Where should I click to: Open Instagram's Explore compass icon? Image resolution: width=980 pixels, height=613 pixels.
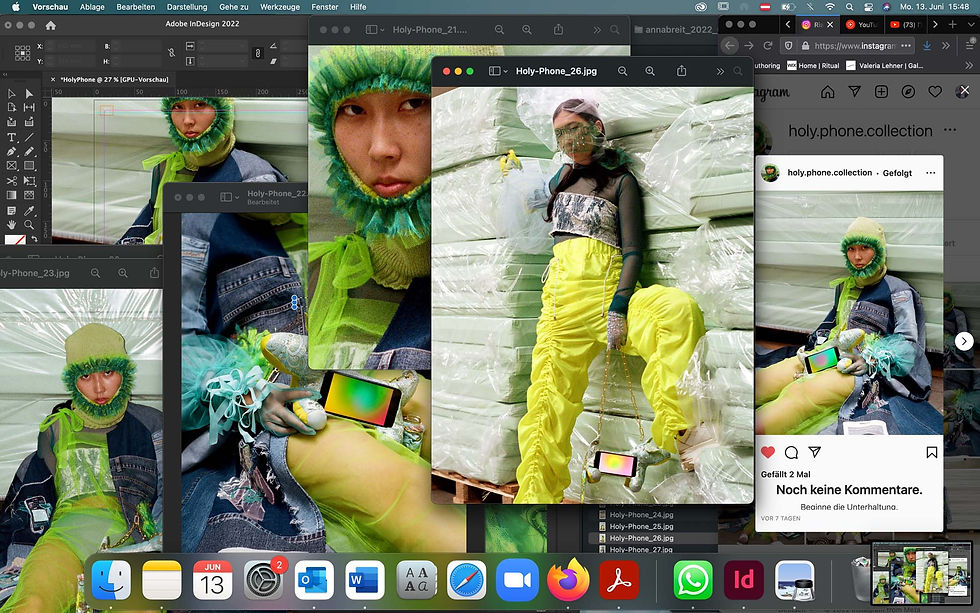pyautogui.click(x=908, y=92)
